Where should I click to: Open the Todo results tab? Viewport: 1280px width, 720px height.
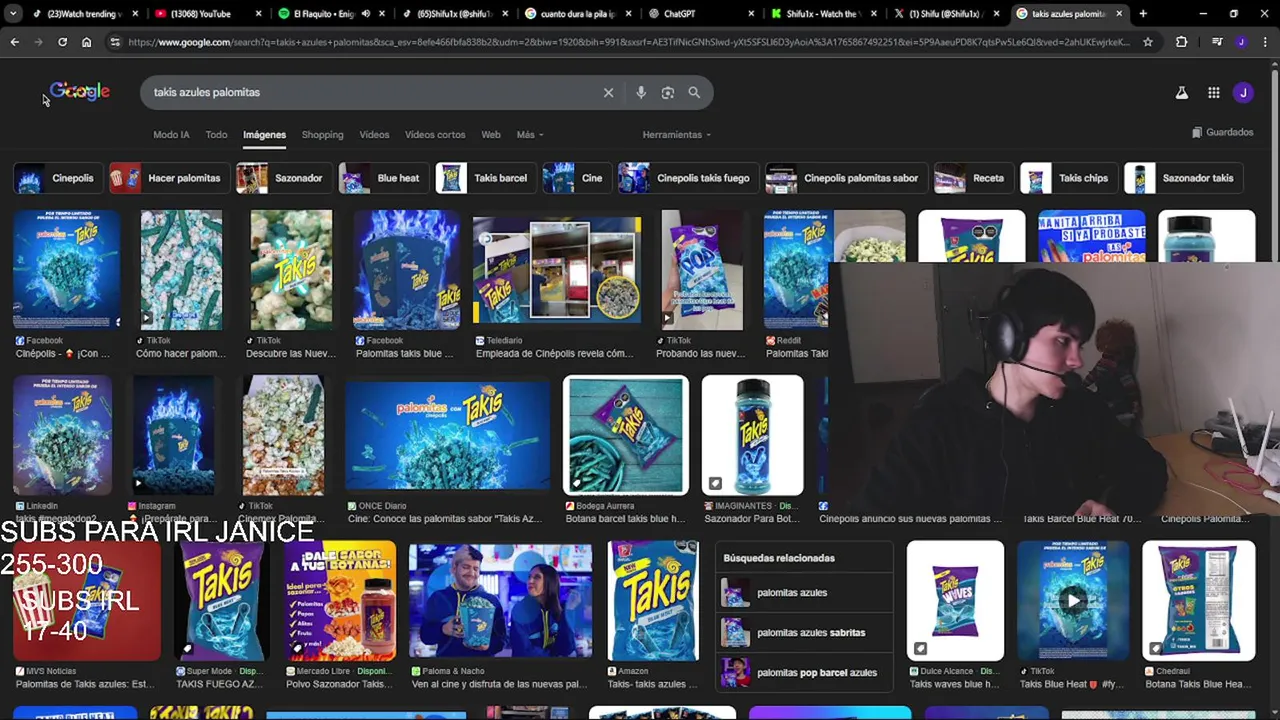216,134
